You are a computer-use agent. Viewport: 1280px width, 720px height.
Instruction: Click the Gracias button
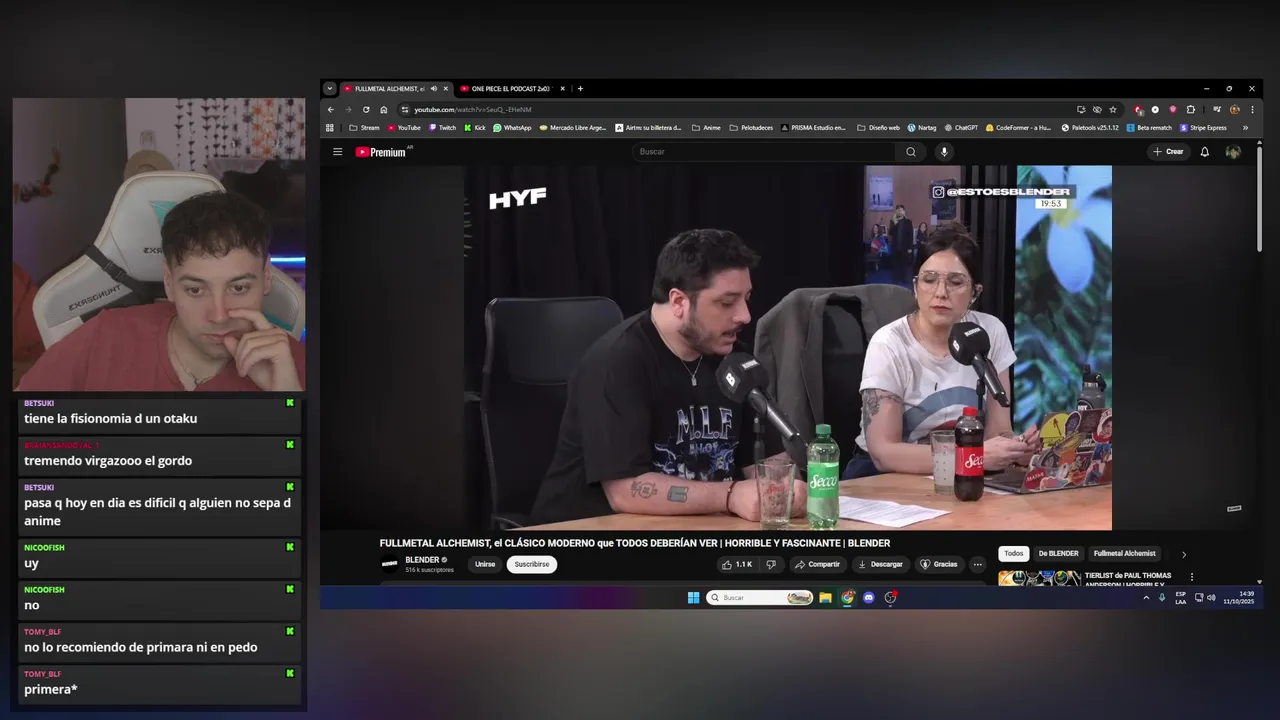point(939,564)
